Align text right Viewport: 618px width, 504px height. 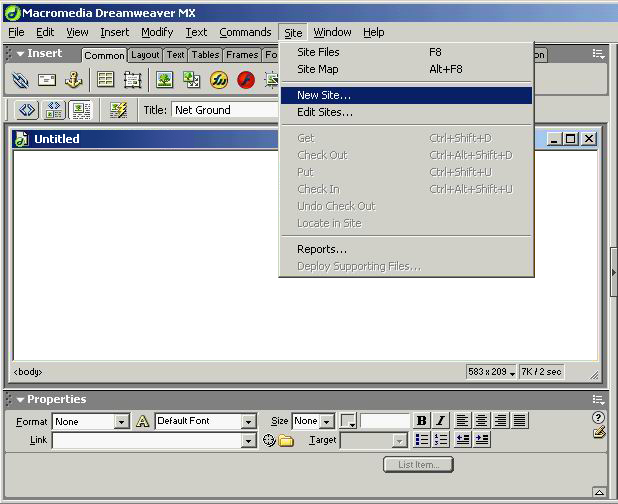[x=500, y=420]
